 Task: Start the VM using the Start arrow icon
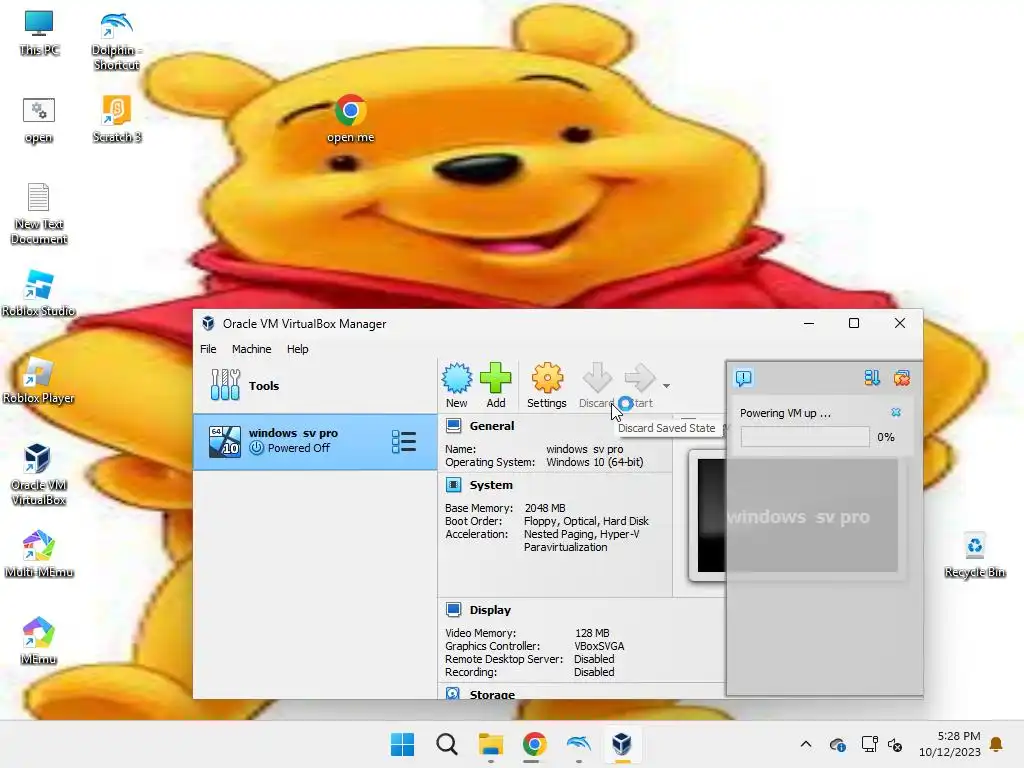pos(639,378)
